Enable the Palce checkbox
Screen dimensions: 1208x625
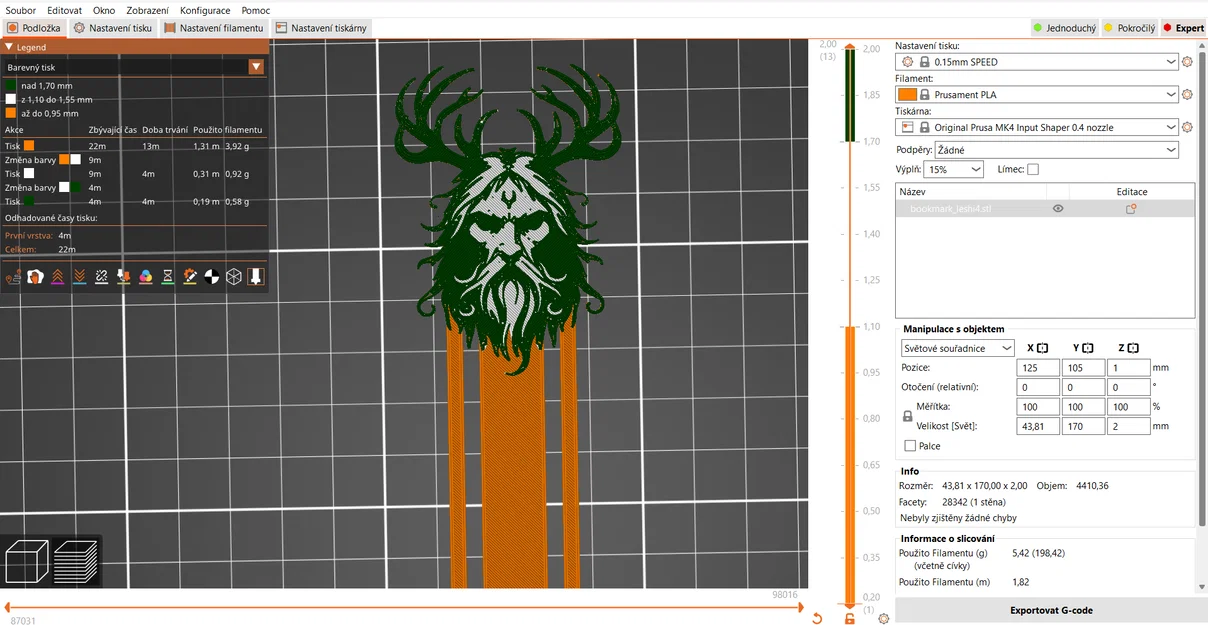click(910, 446)
